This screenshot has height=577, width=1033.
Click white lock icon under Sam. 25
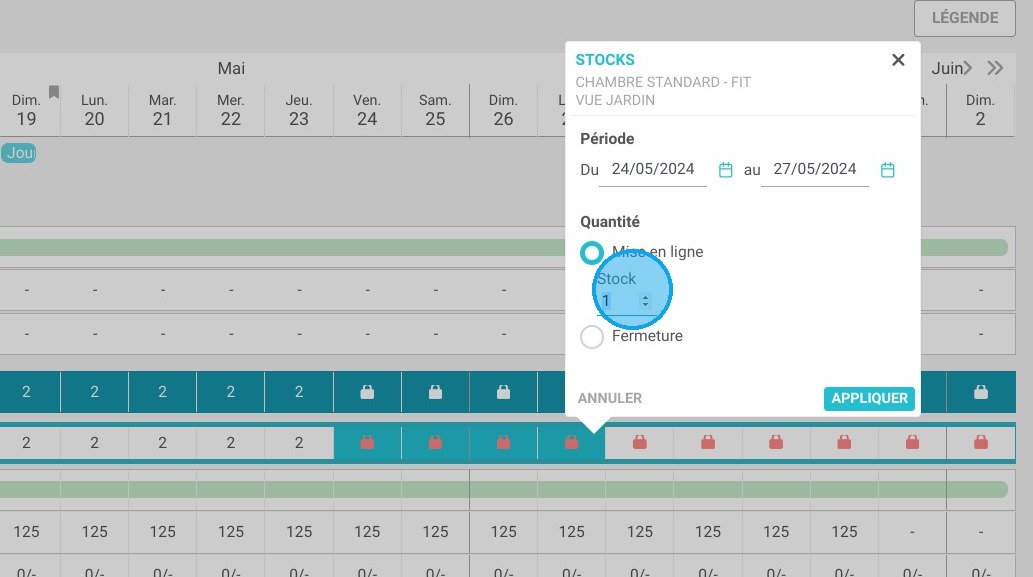[435, 392]
